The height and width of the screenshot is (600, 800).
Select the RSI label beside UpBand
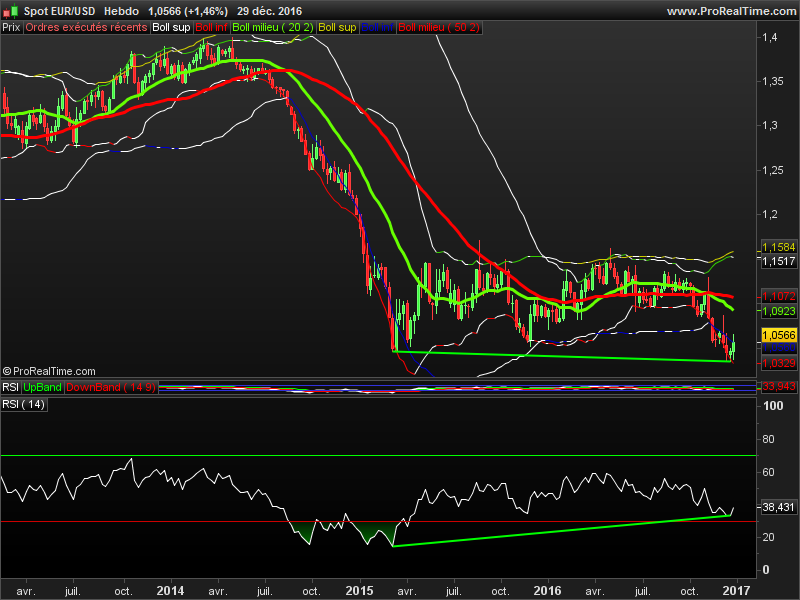[x=11, y=387]
